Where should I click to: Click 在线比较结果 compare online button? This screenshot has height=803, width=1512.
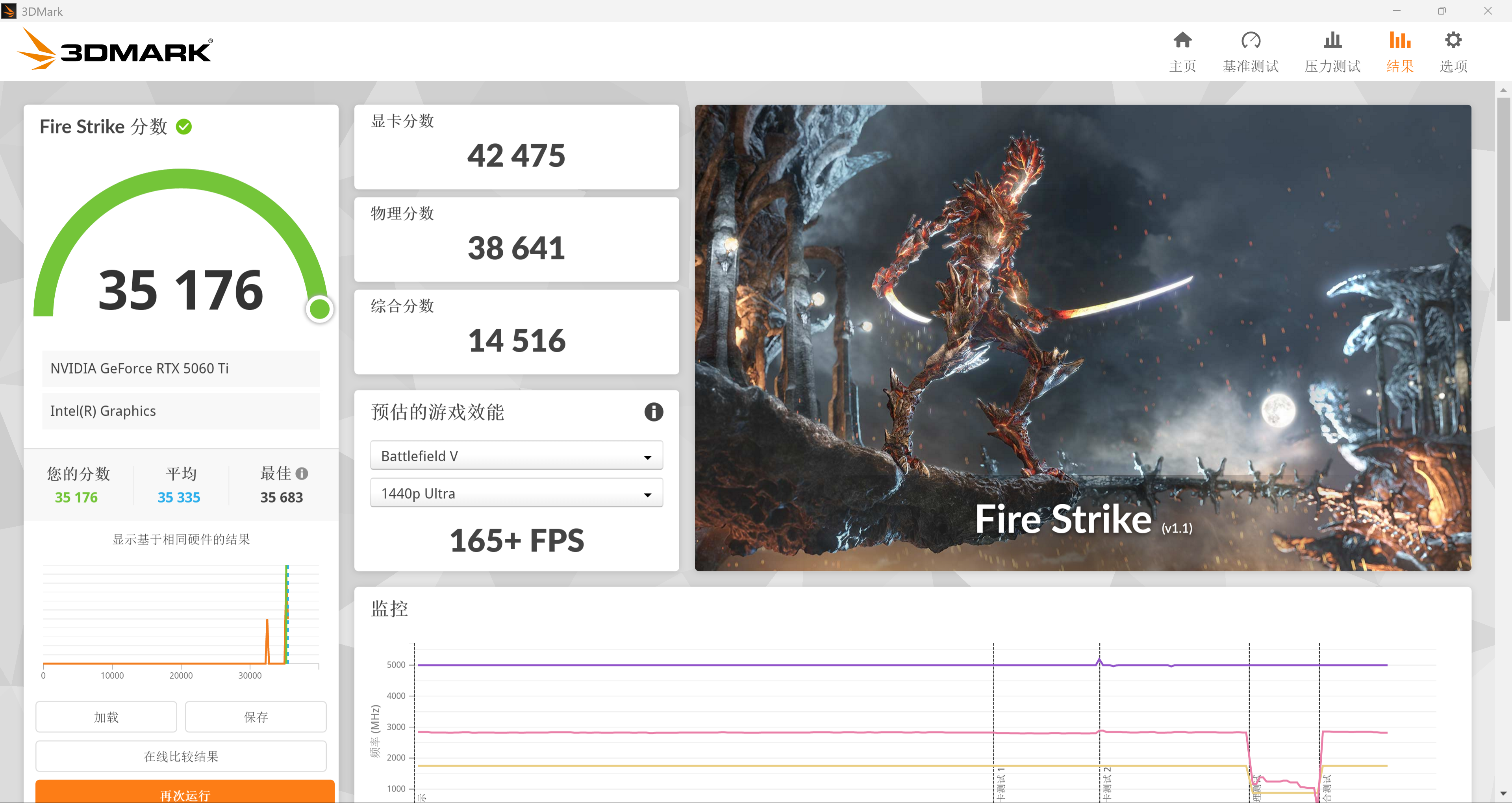point(181,756)
